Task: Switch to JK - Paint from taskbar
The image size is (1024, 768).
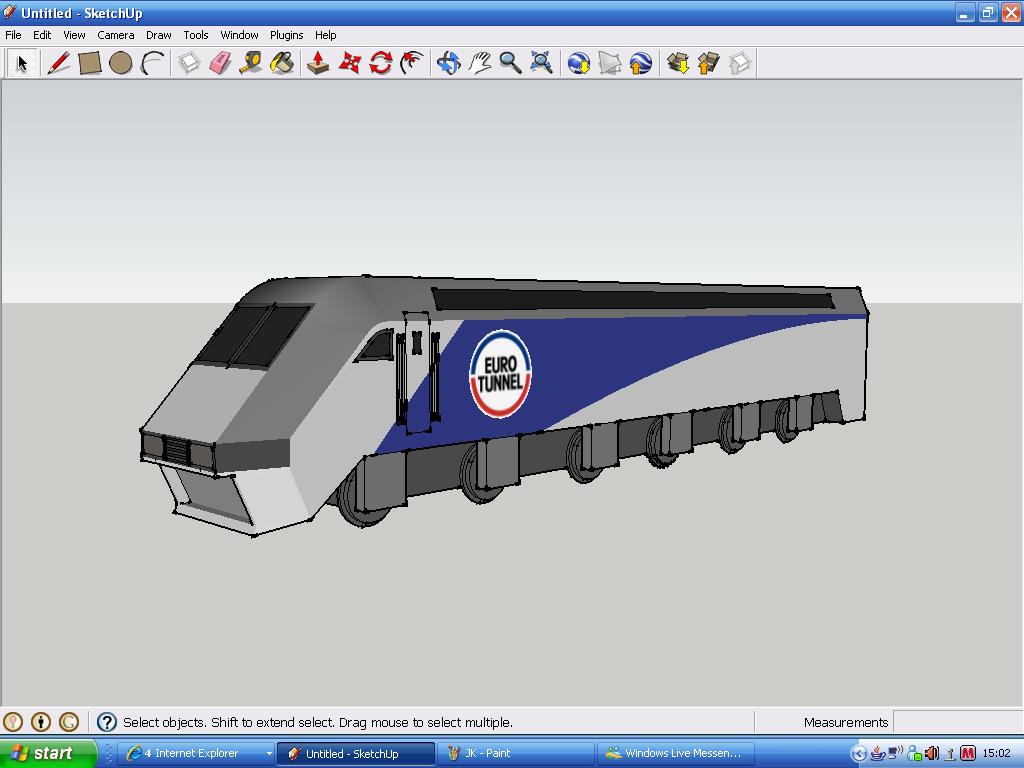Action: click(x=515, y=754)
